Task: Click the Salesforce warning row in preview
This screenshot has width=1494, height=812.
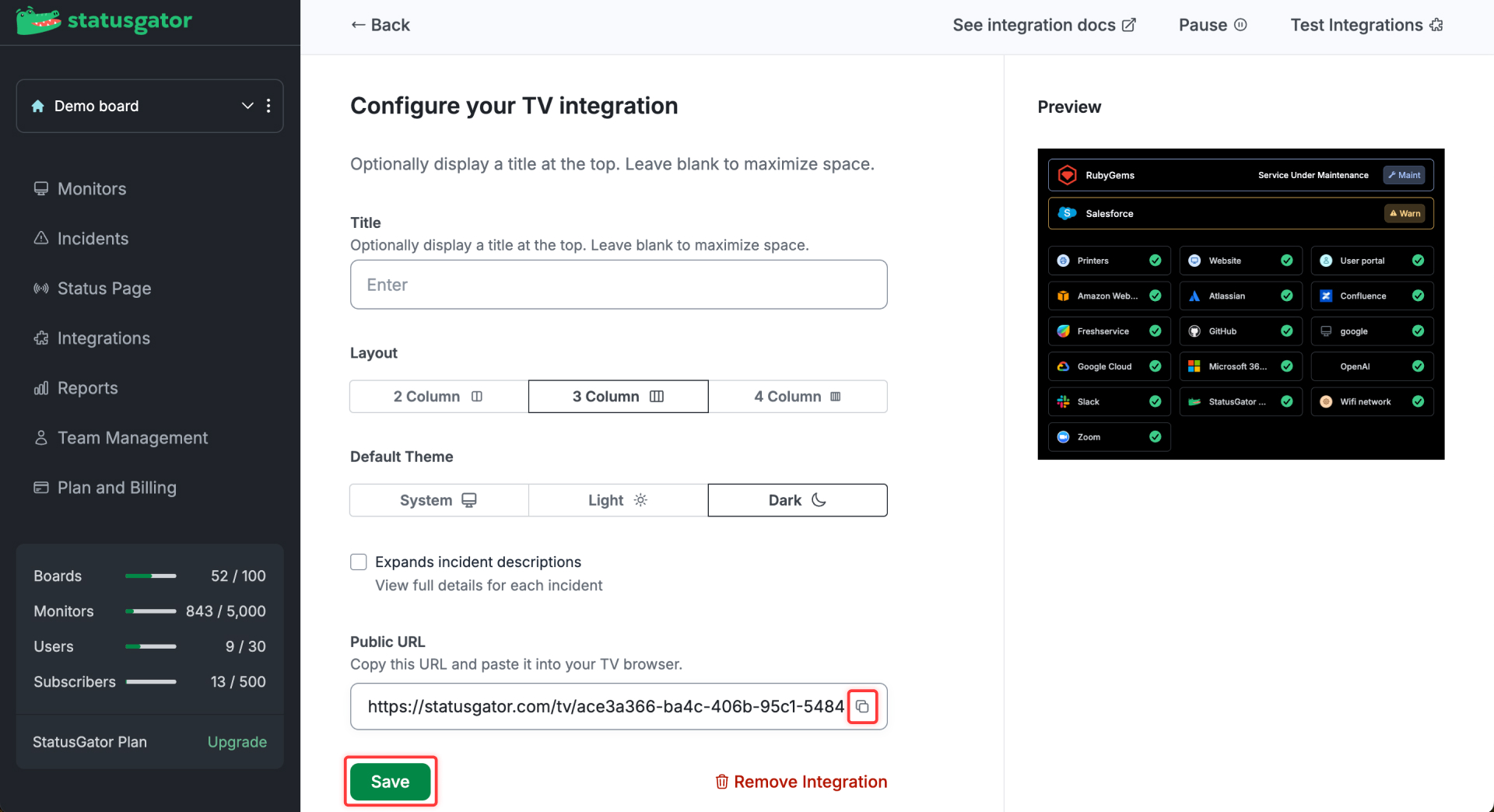Action: pyautogui.click(x=1241, y=213)
